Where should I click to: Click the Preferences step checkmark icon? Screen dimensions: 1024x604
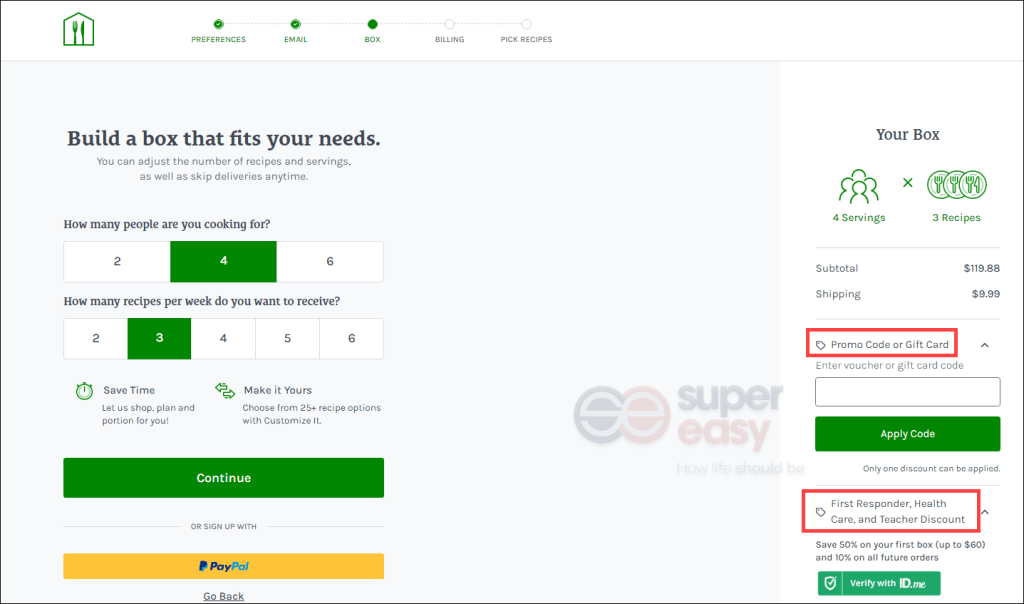218,24
